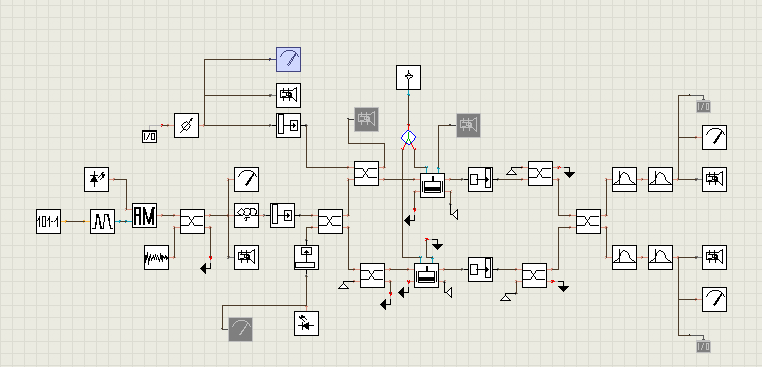Select coupler feeding the upper modulator
Image resolution: width=762 pixels, height=367 pixels.
point(366,174)
